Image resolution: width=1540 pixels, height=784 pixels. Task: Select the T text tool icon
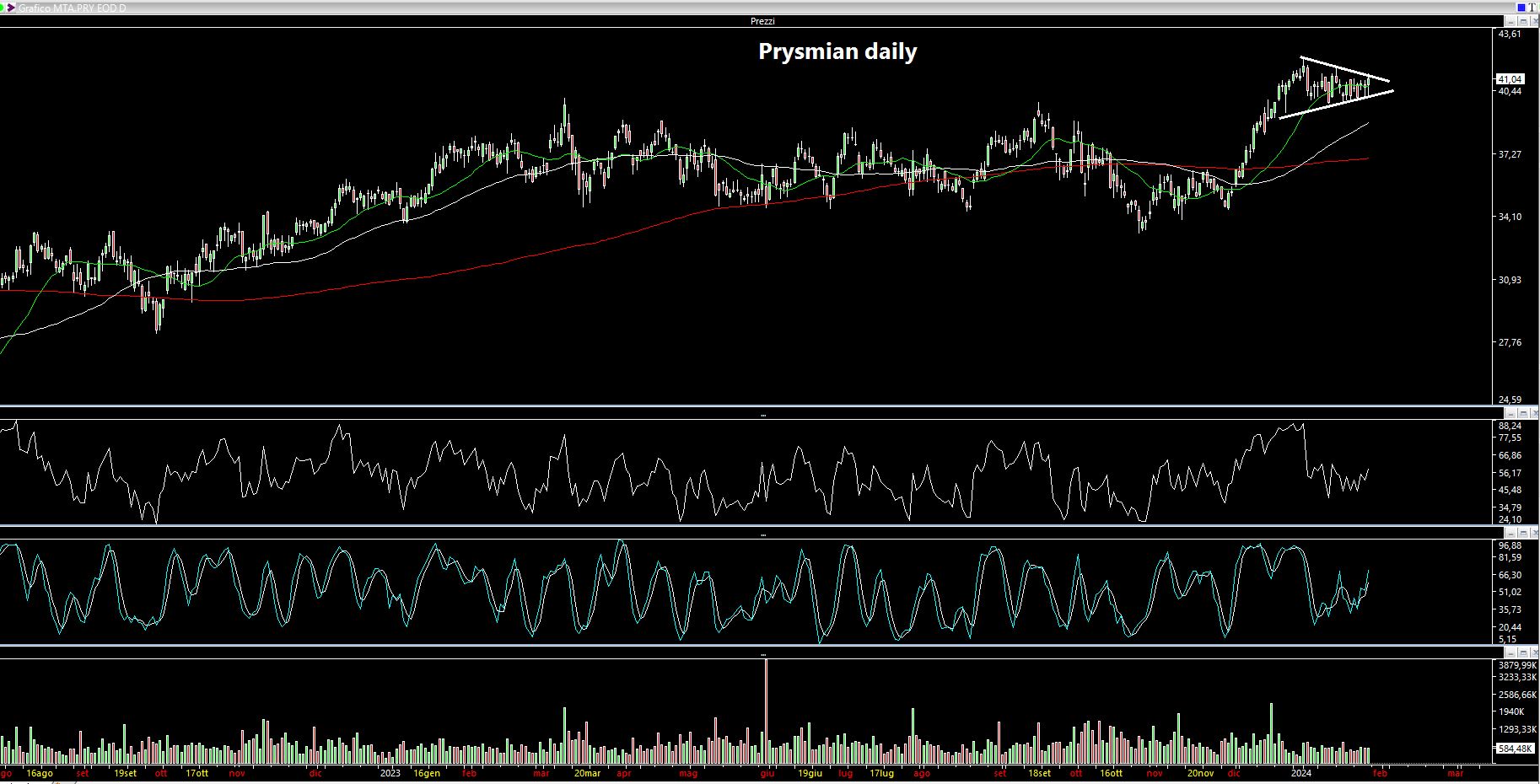click(x=1532, y=7)
